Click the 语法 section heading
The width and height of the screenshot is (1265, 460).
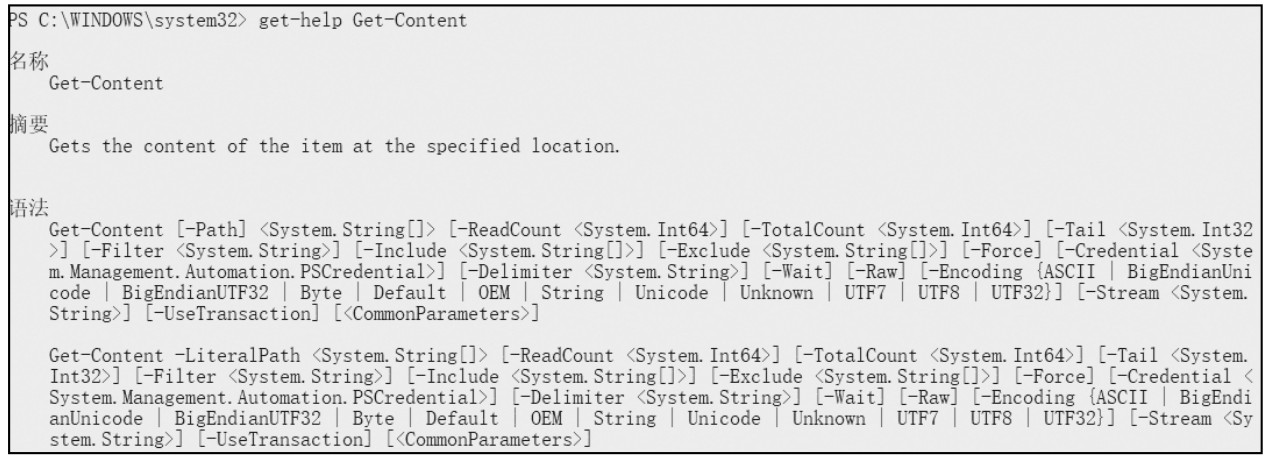[x=18, y=208]
